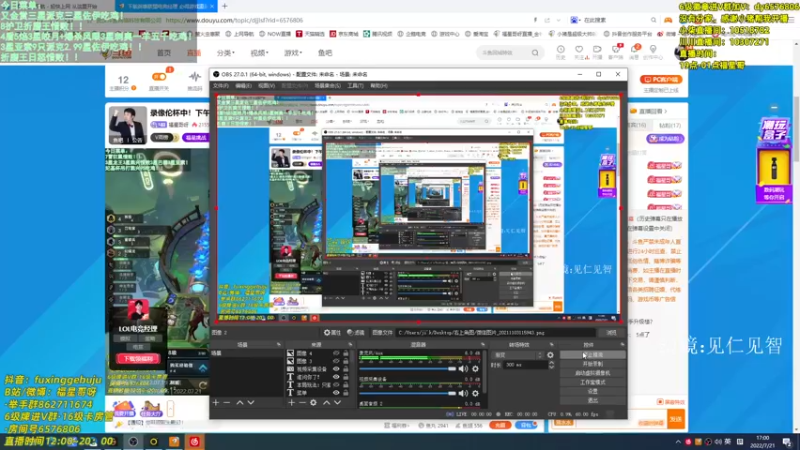Open the red app icon in taskbar
800x450 pixels.
coord(194,442)
